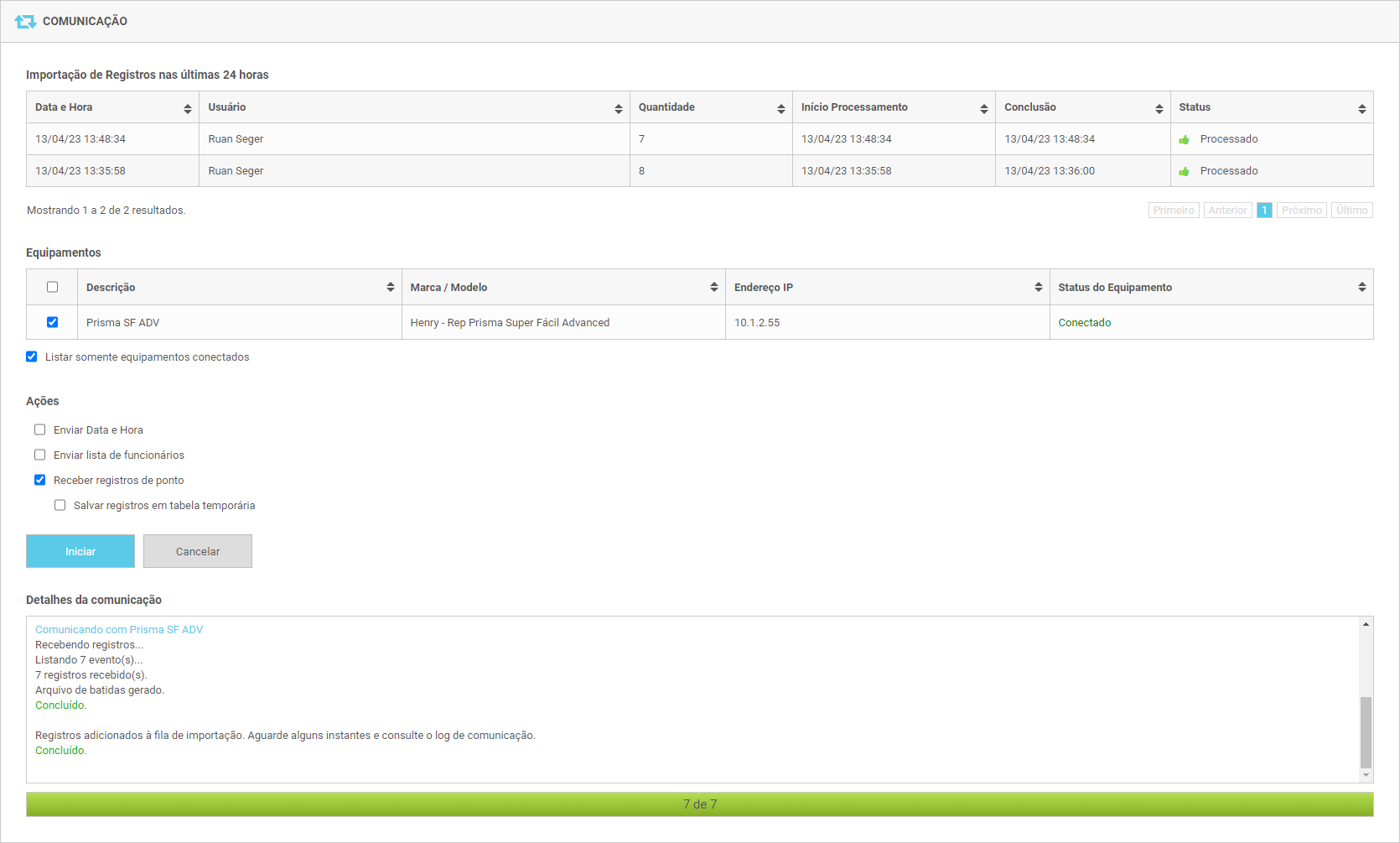
Task: Sort by Início Processamento column arrows
Action: coord(983,109)
